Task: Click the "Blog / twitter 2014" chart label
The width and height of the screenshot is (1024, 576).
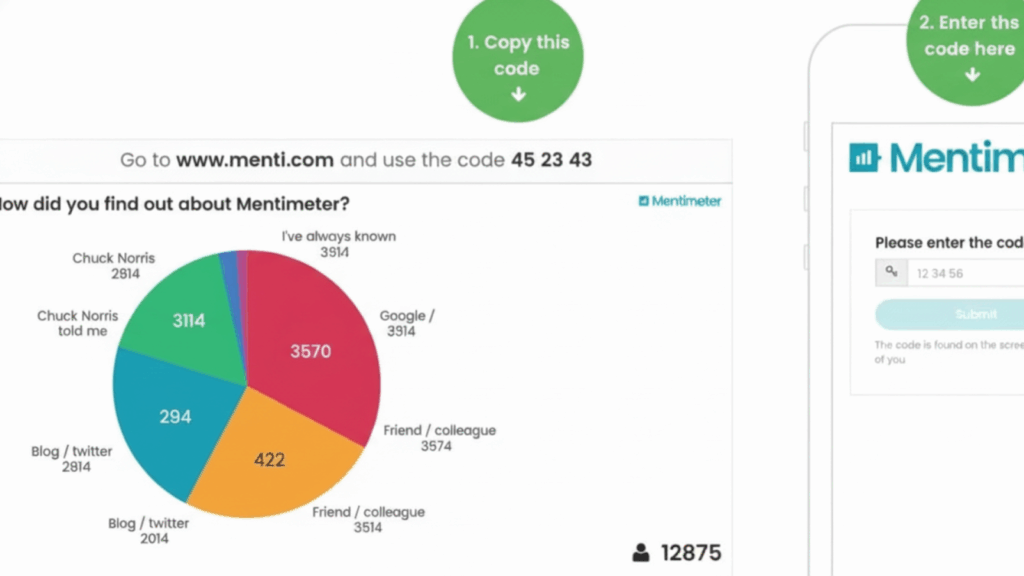Action: click(x=148, y=530)
